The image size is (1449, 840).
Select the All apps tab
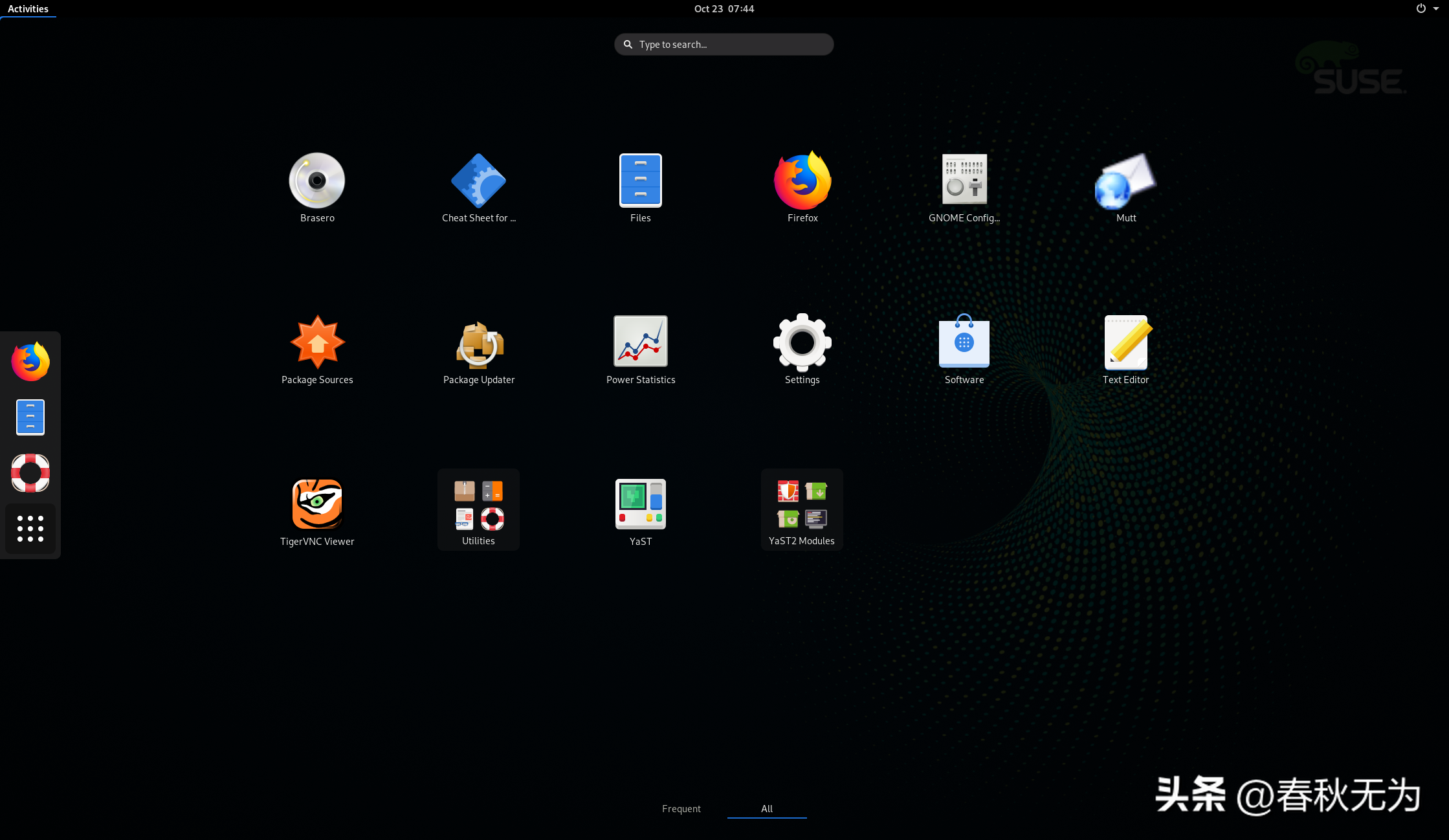(767, 808)
